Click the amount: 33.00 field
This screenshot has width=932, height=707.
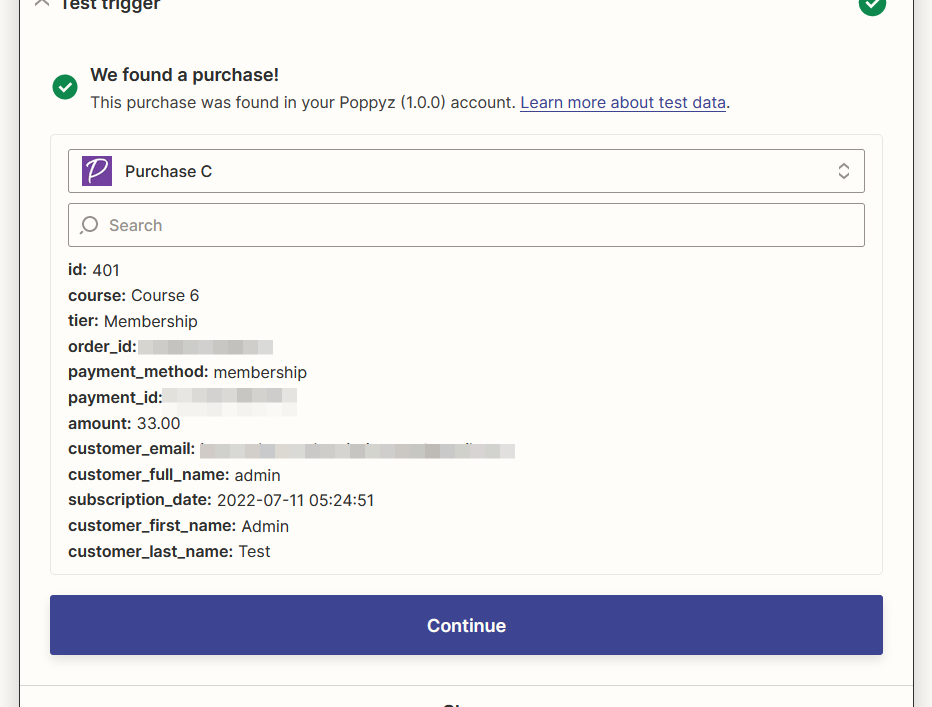(124, 424)
